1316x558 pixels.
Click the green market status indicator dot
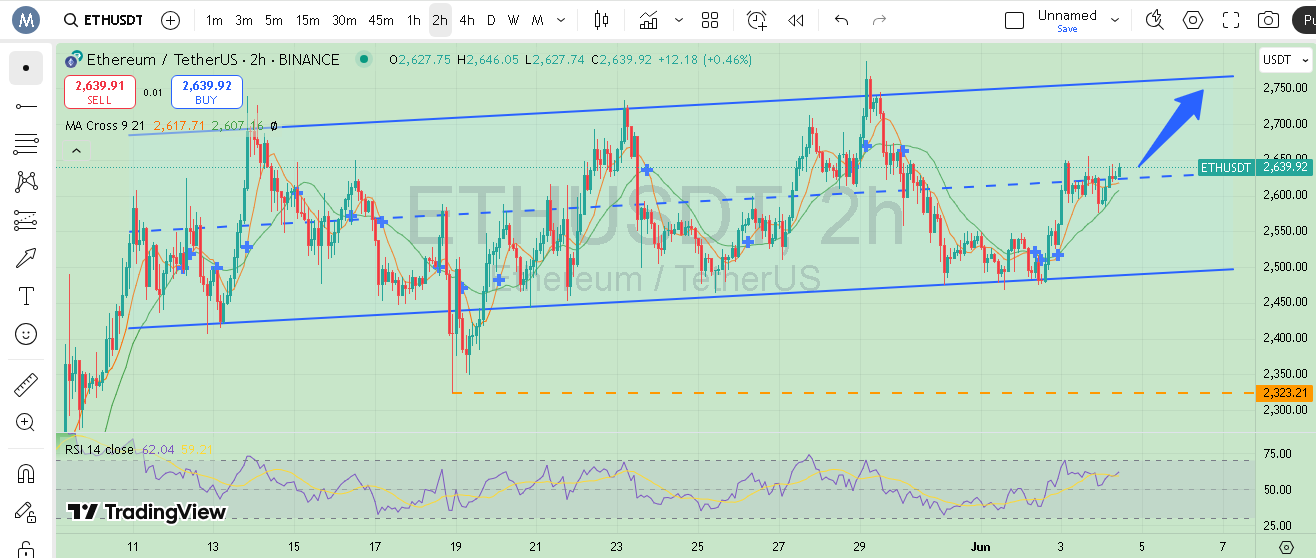pos(362,60)
